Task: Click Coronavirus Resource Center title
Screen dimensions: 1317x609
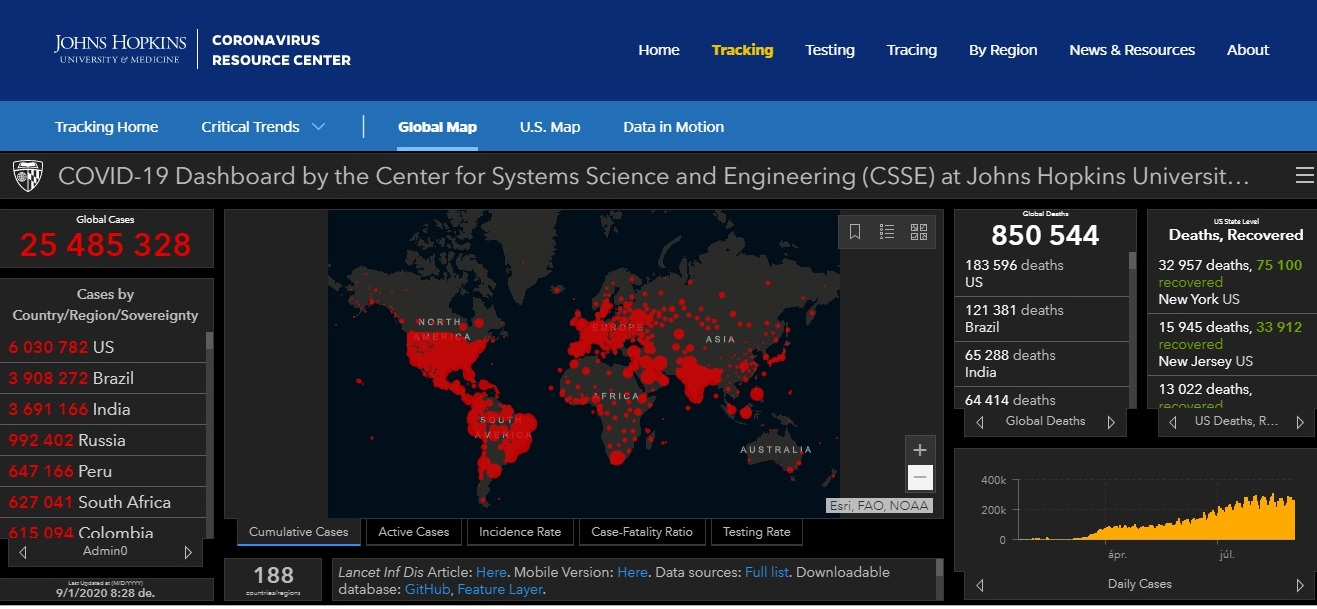Action: point(281,50)
